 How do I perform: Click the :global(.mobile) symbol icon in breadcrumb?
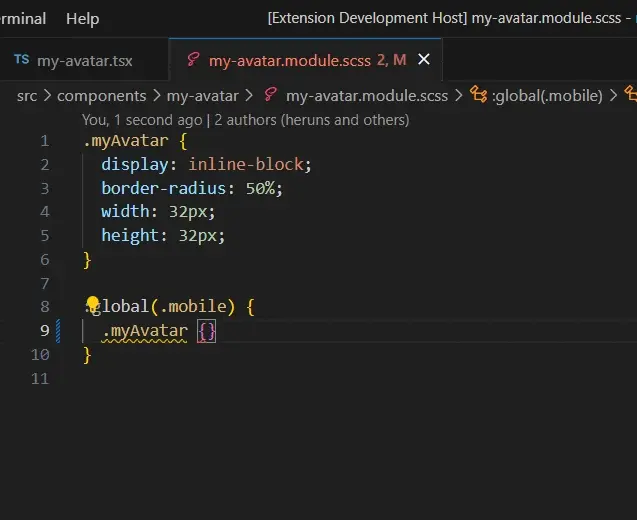[479, 96]
